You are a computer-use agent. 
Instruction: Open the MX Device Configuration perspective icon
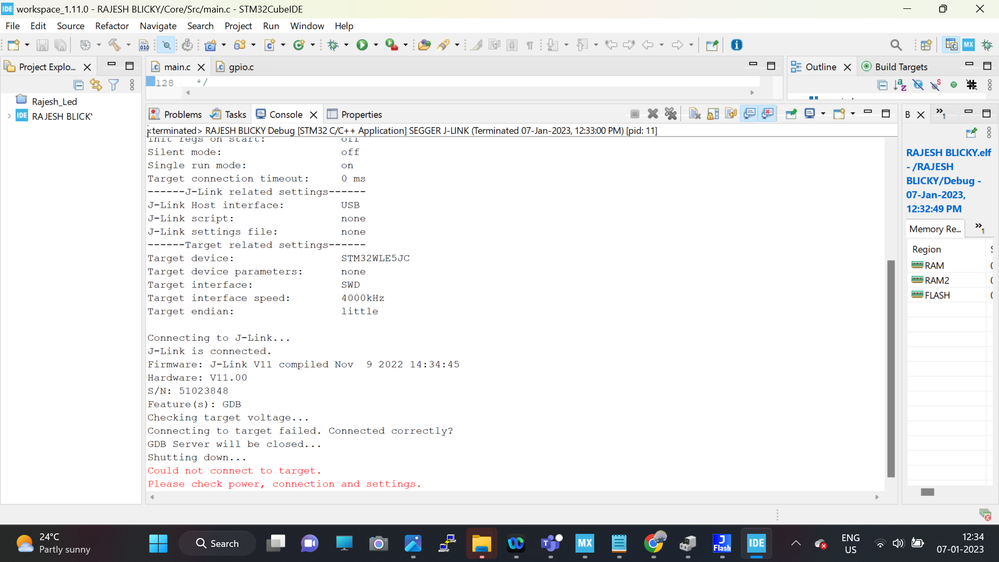(x=968, y=45)
